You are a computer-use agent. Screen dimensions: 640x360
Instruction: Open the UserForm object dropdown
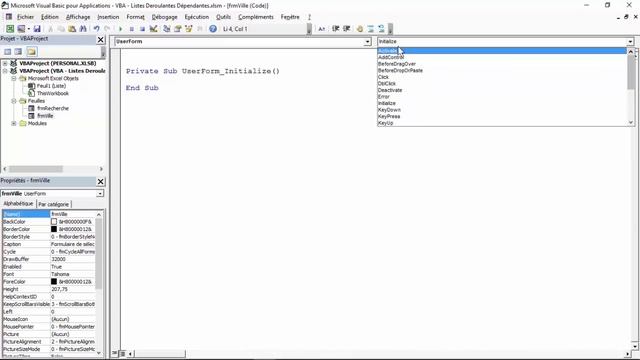point(367,42)
